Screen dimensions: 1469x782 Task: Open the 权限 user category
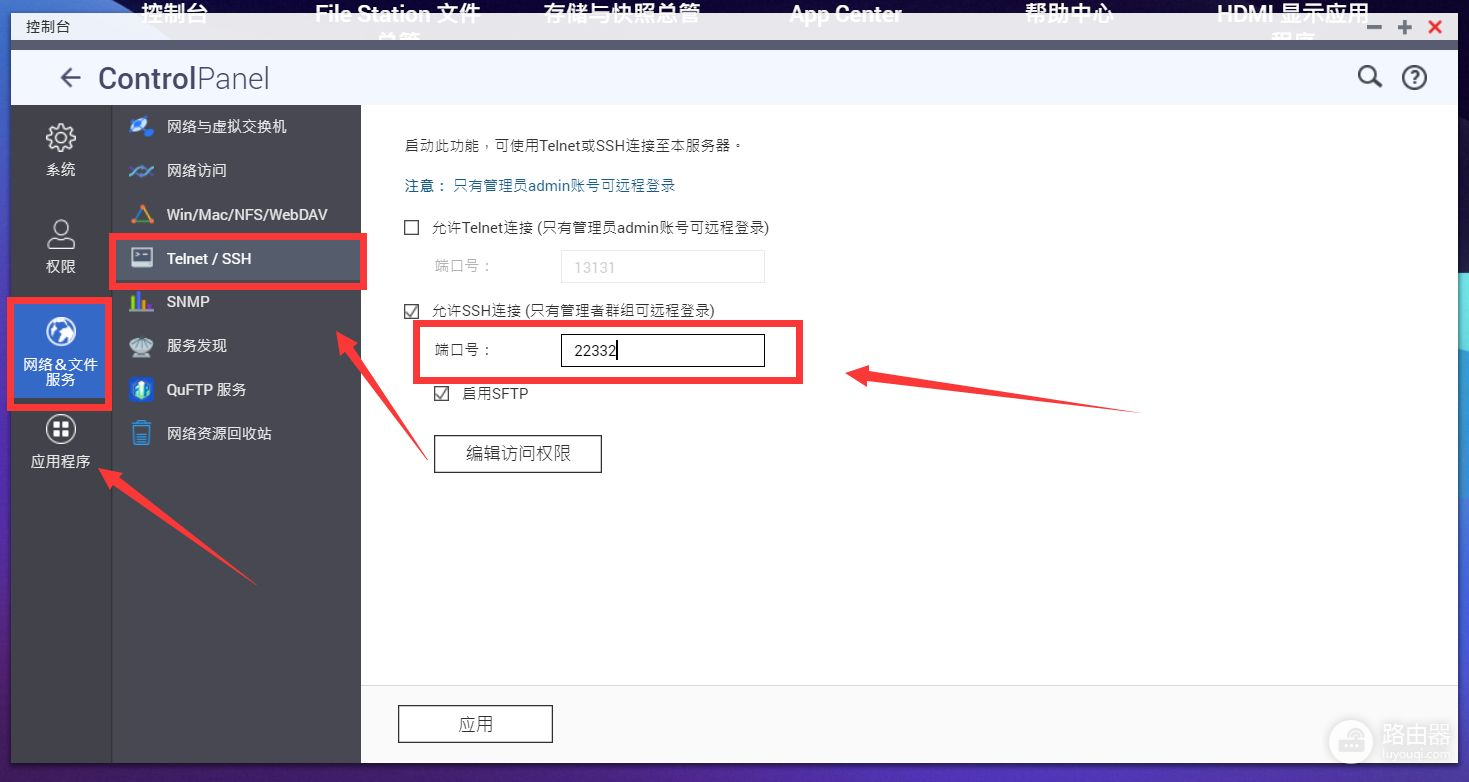click(x=61, y=247)
